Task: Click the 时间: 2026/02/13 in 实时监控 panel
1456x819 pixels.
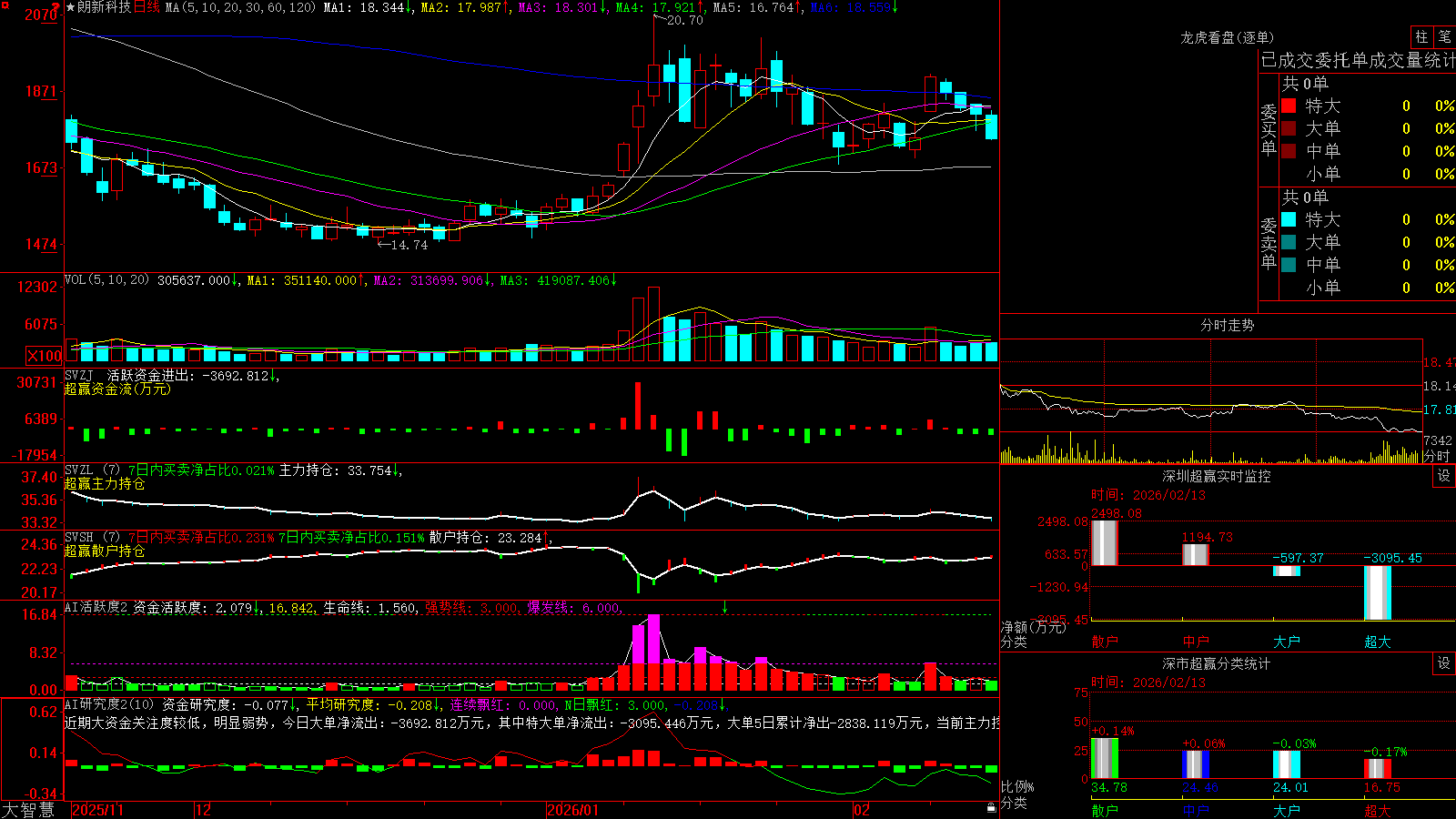Action: (x=1148, y=495)
